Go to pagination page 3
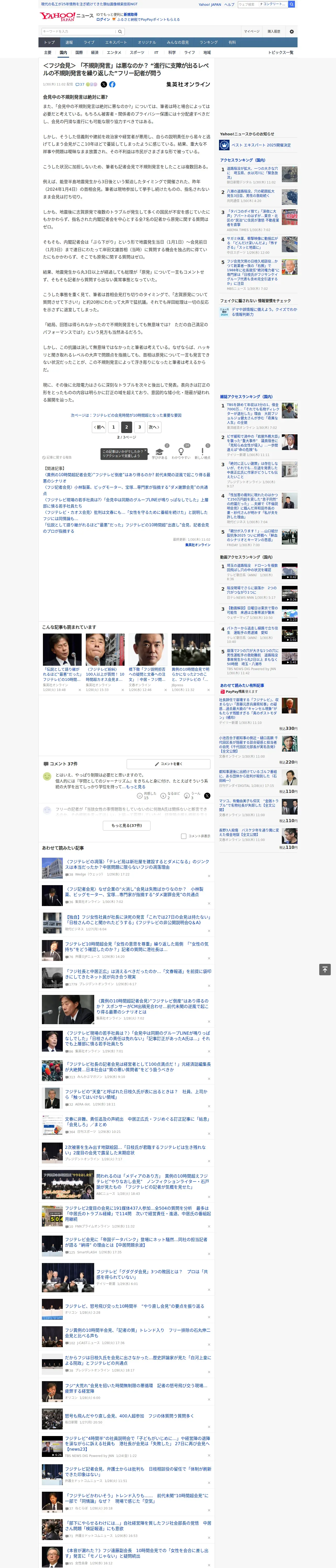The height and width of the screenshot is (1568, 336). pyautogui.click(x=140, y=427)
